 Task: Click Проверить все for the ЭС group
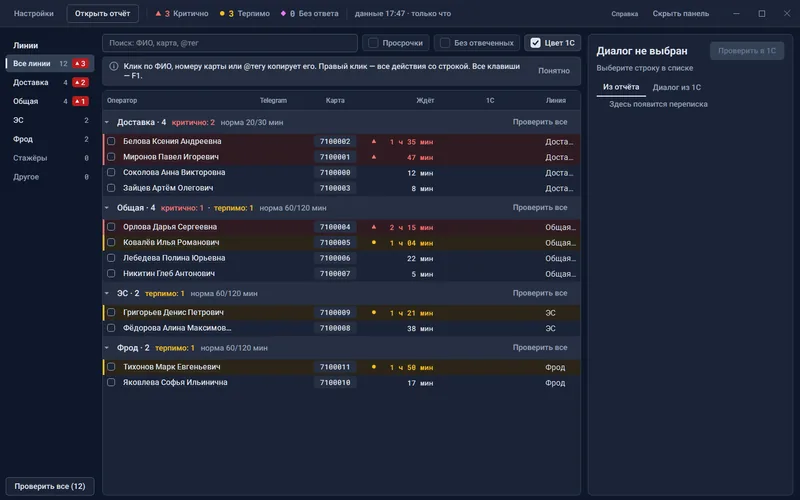click(540, 293)
